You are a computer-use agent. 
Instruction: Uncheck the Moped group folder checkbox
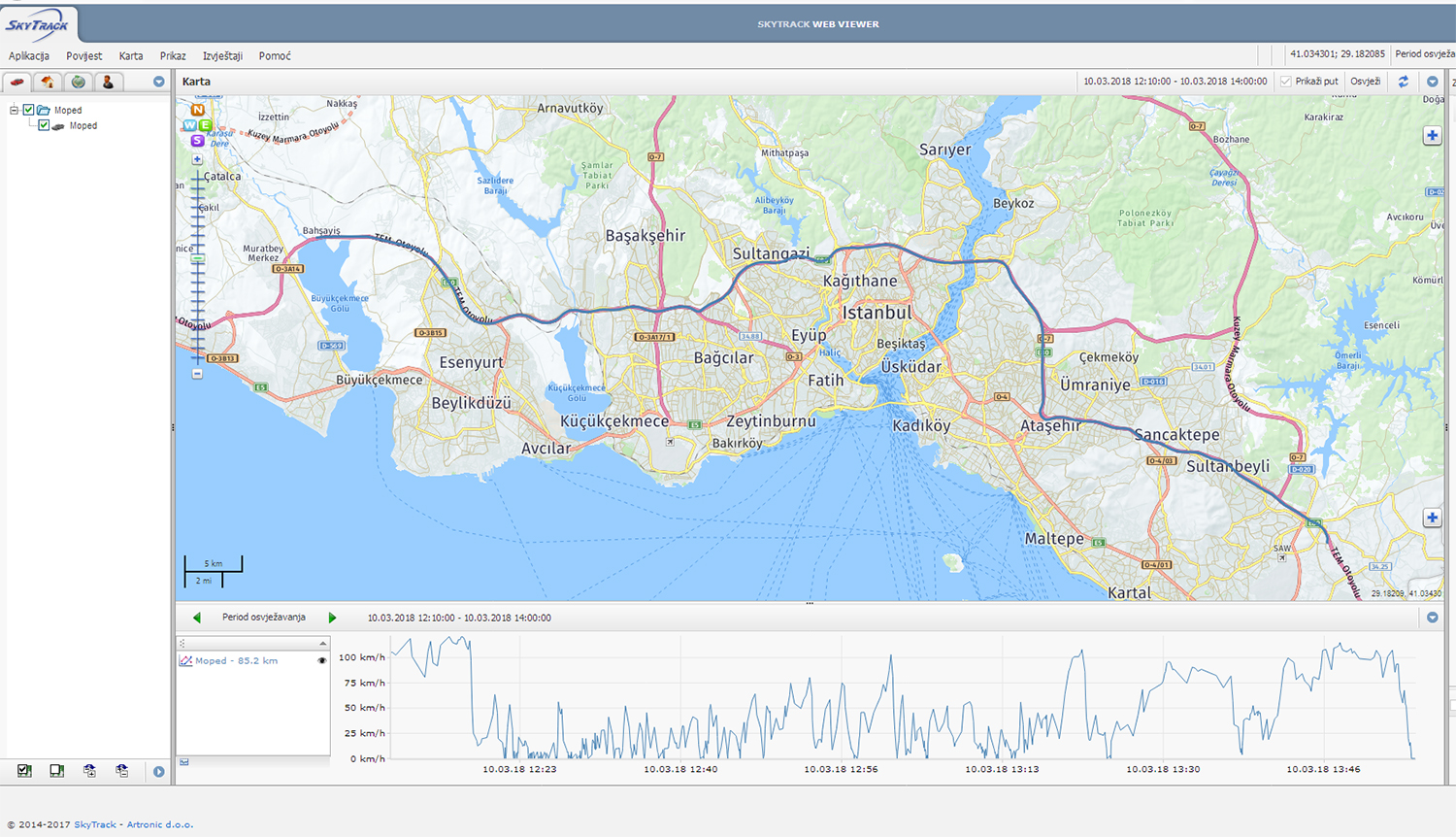pyautogui.click(x=28, y=110)
